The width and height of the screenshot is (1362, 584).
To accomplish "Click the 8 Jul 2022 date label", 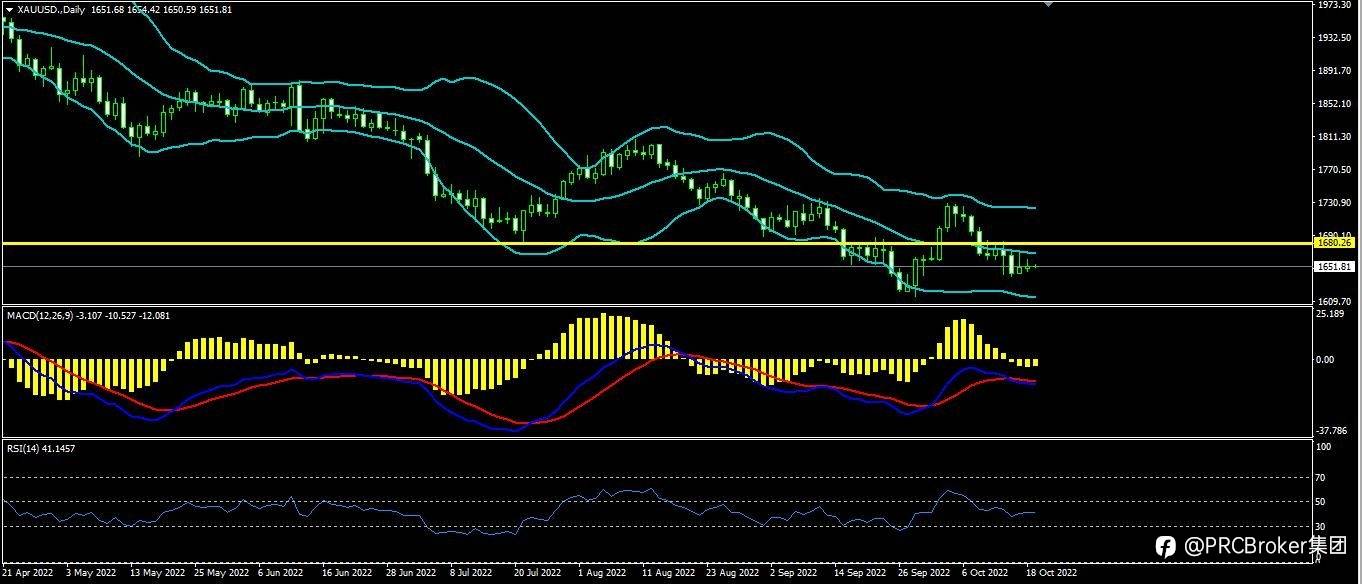I will point(471,574).
